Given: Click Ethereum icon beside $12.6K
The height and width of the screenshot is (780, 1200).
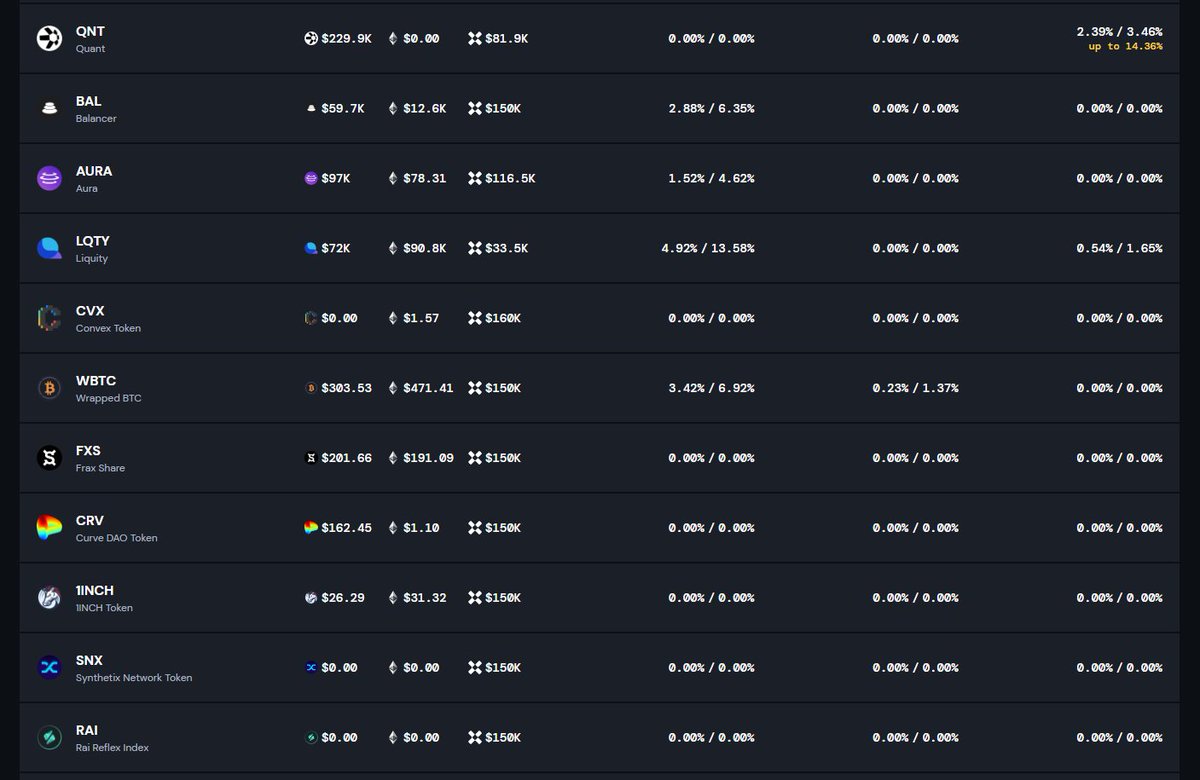Looking at the screenshot, I should pyautogui.click(x=393, y=109).
